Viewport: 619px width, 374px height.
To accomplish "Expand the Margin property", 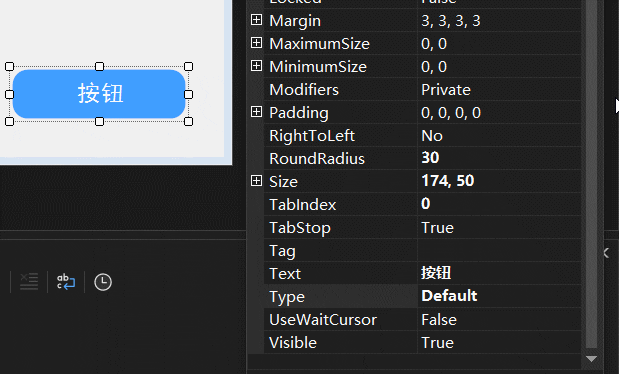I will (256, 20).
